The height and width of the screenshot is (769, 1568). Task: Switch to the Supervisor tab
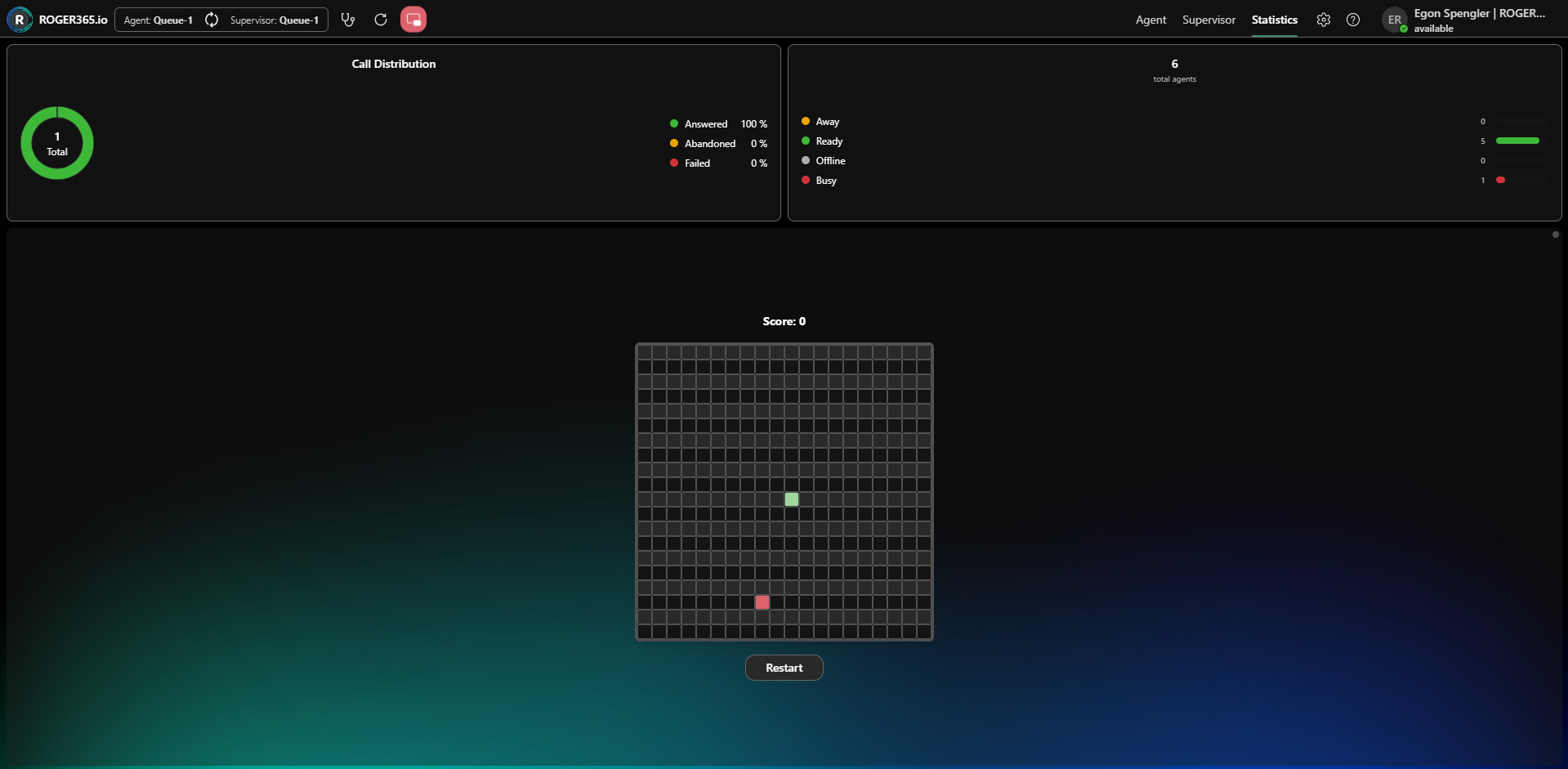[1208, 20]
